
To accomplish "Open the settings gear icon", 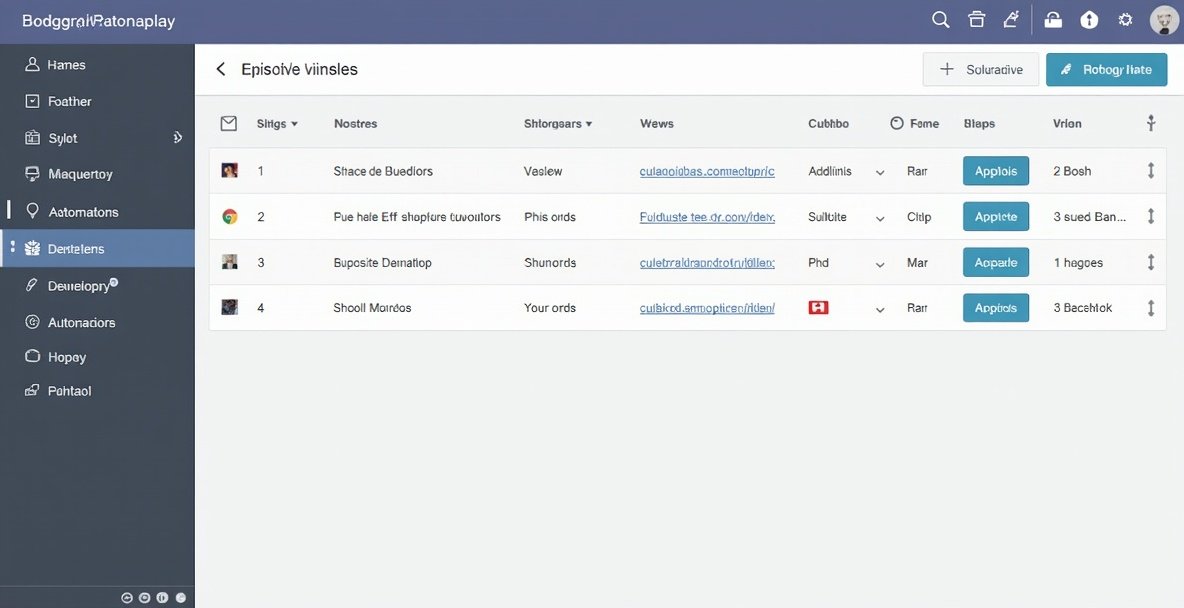I will click(1125, 20).
